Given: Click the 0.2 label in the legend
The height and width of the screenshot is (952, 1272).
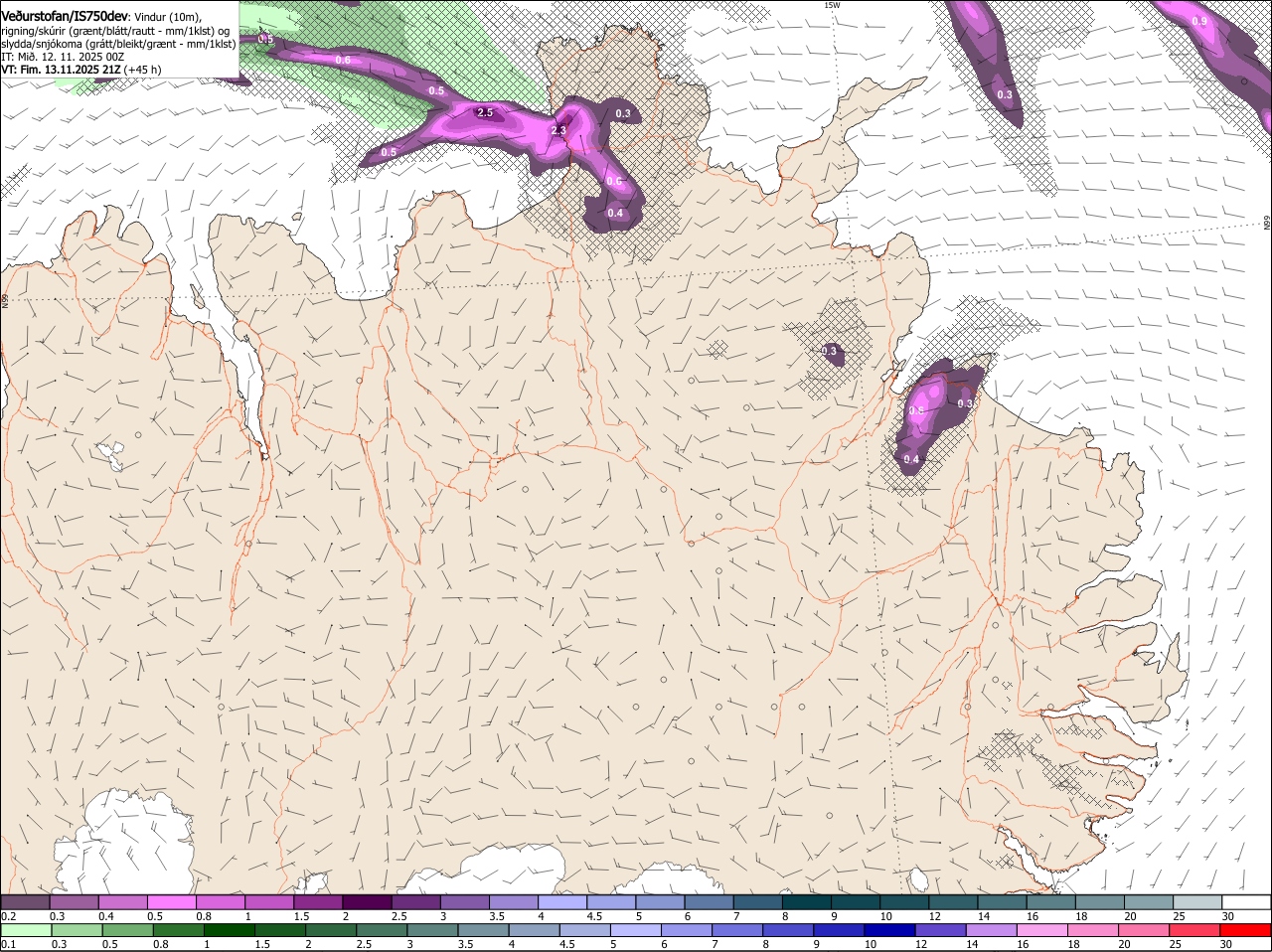Looking at the screenshot, I should point(8,916).
